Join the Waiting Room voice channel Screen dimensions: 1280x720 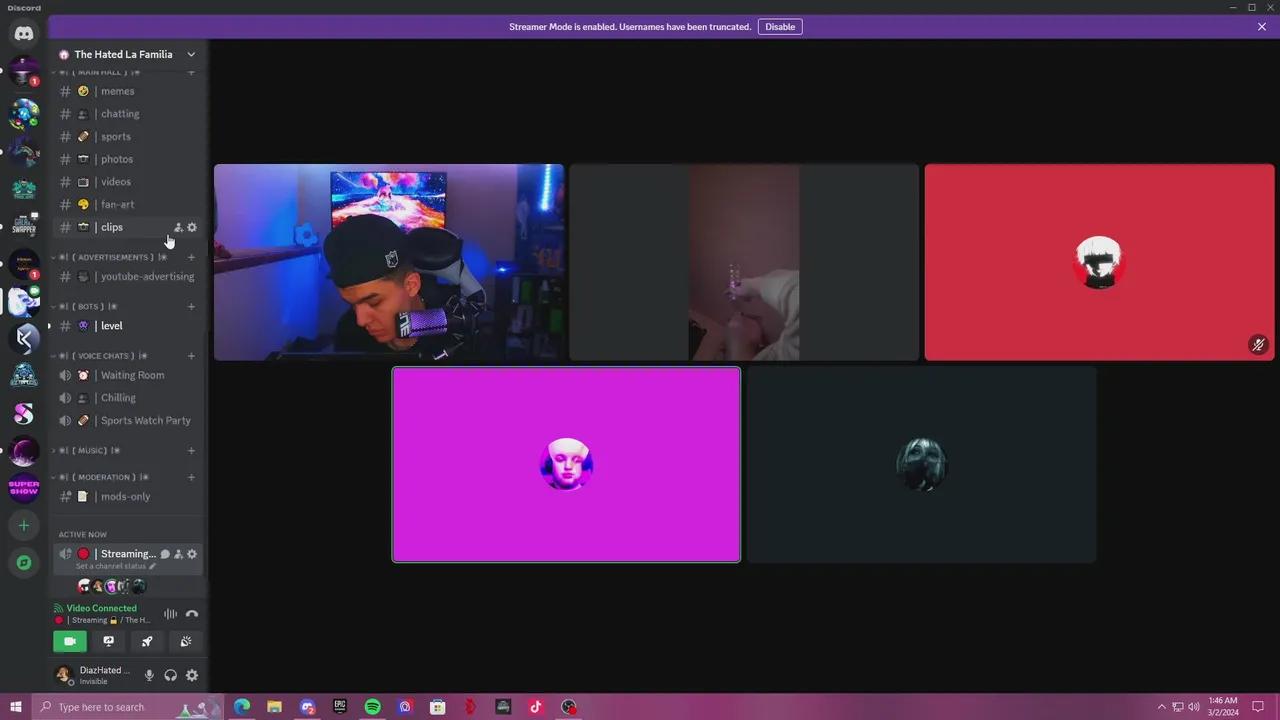click(x=128, y=375)
